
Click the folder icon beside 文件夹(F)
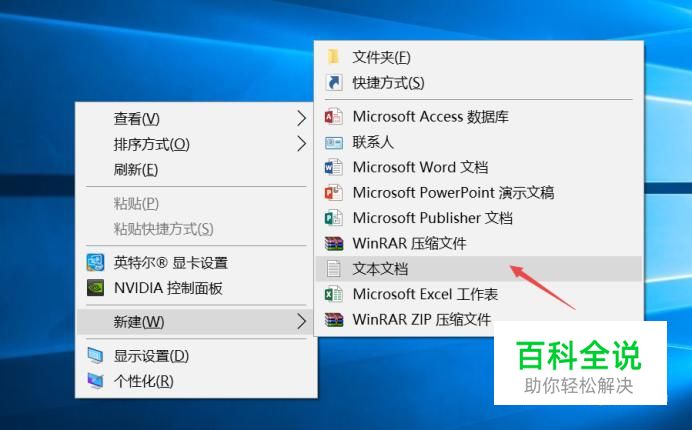coord(334,57)
